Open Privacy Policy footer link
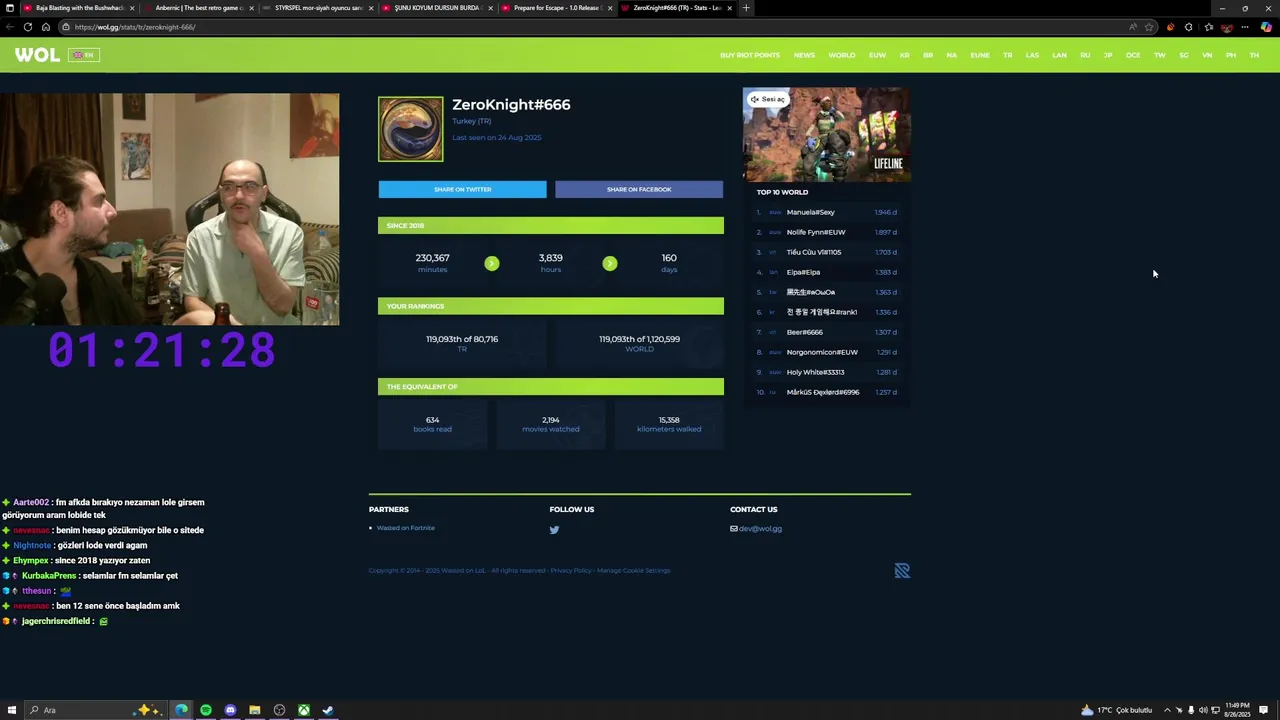Image resolution: width=1280 pixels, height=720 pixels. pyautogui.click(x=571, y=570)
